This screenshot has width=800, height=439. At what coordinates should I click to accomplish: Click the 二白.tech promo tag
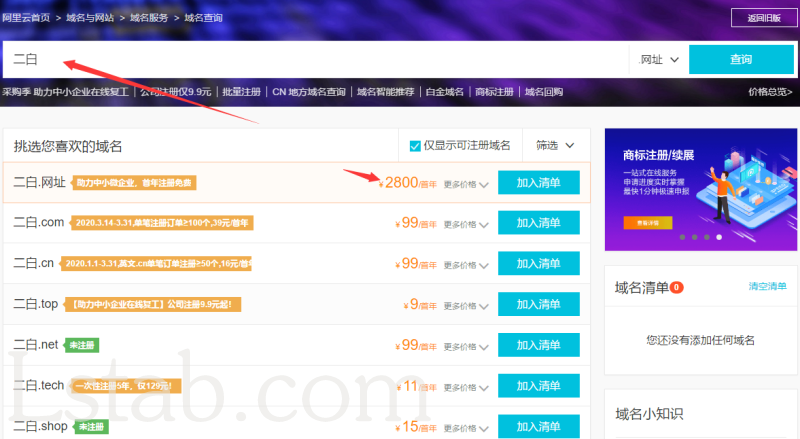[x=126, y=386]
